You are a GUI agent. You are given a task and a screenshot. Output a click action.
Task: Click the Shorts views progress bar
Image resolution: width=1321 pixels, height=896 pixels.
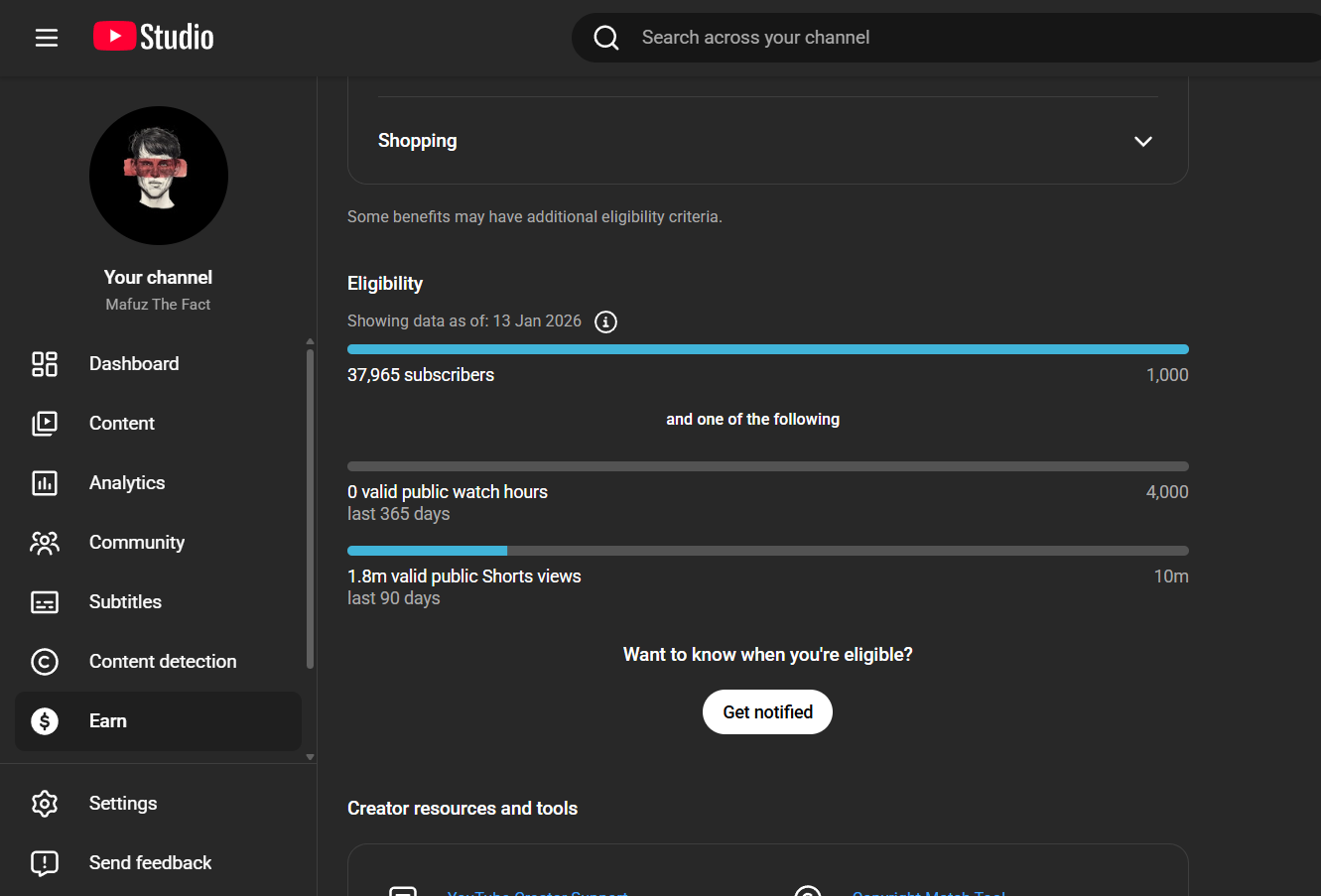[x=767, y=551]
